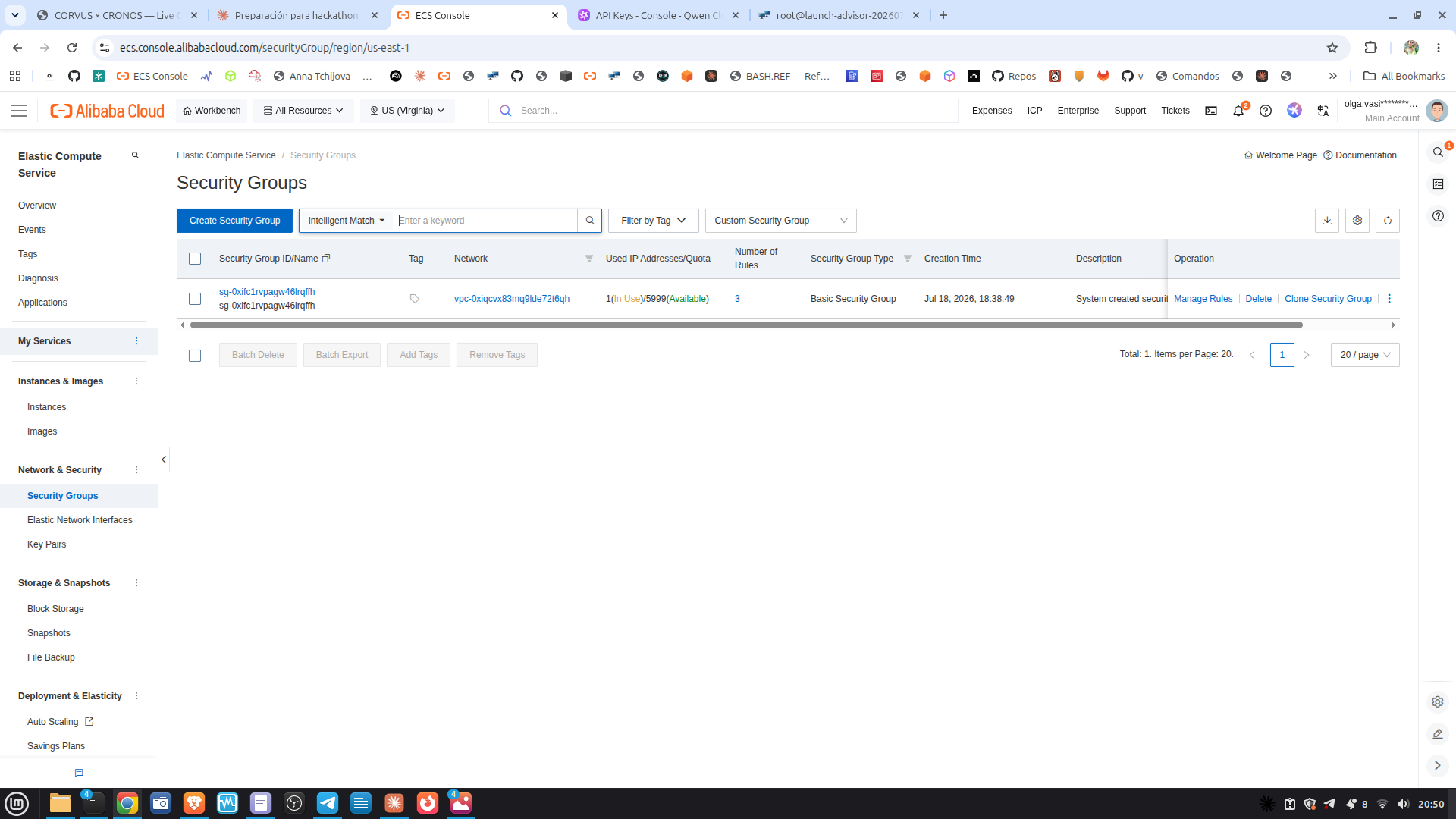
Task: Change the 20 / page size selector
Action: 1365,355
